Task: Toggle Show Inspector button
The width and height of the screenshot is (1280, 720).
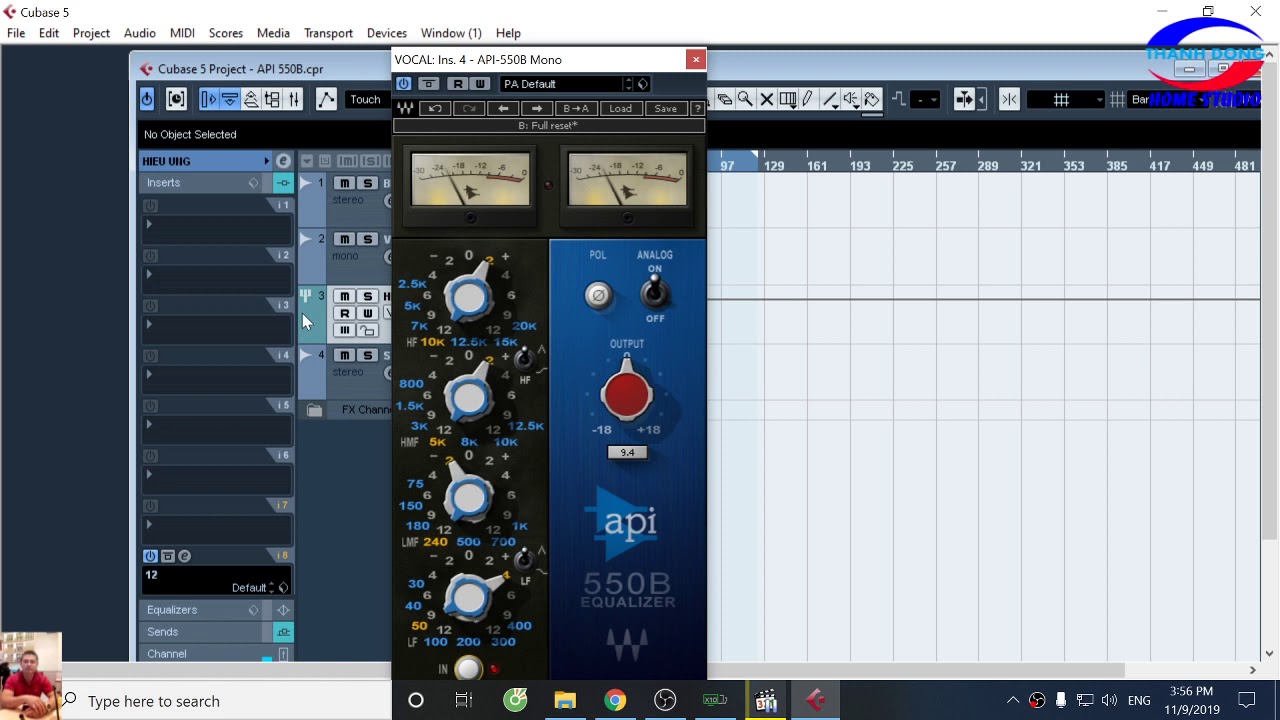Action: 208,99
